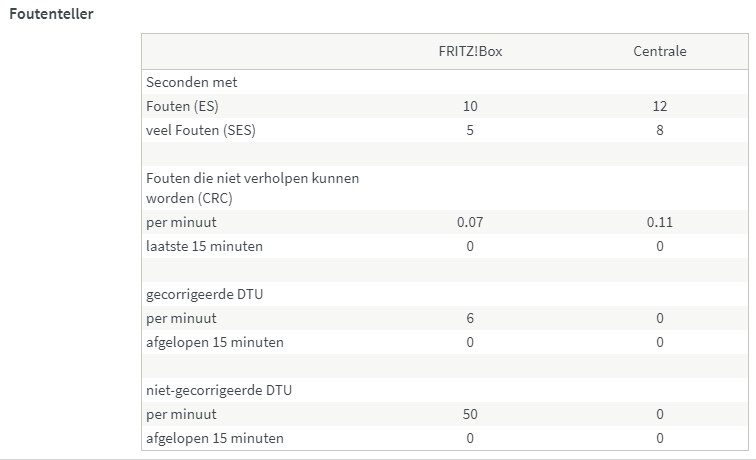Image resolution: width=756 pixels, height=460 pixels.
Task: Click "afgelopen 15 minuten" under niet-gecorrigeerde DTU
Action: point(214,438)
